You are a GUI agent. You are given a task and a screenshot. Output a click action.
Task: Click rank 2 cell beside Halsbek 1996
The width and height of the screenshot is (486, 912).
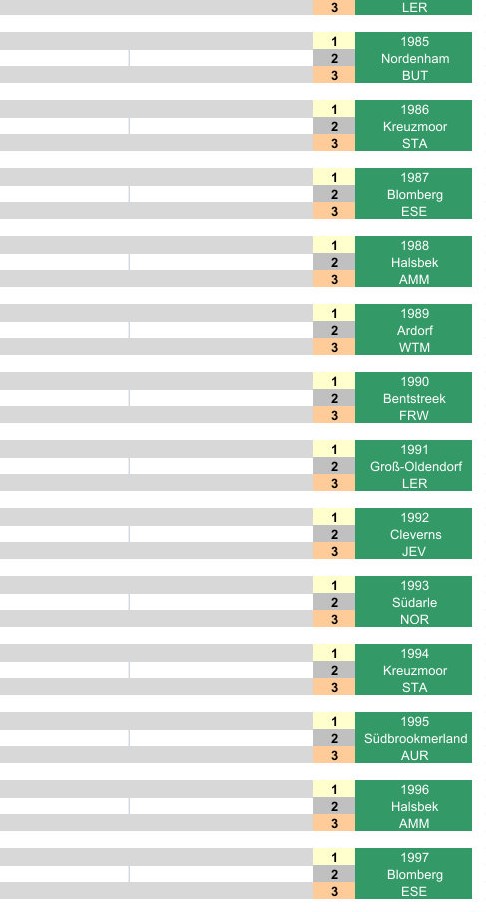click(334, 807)
